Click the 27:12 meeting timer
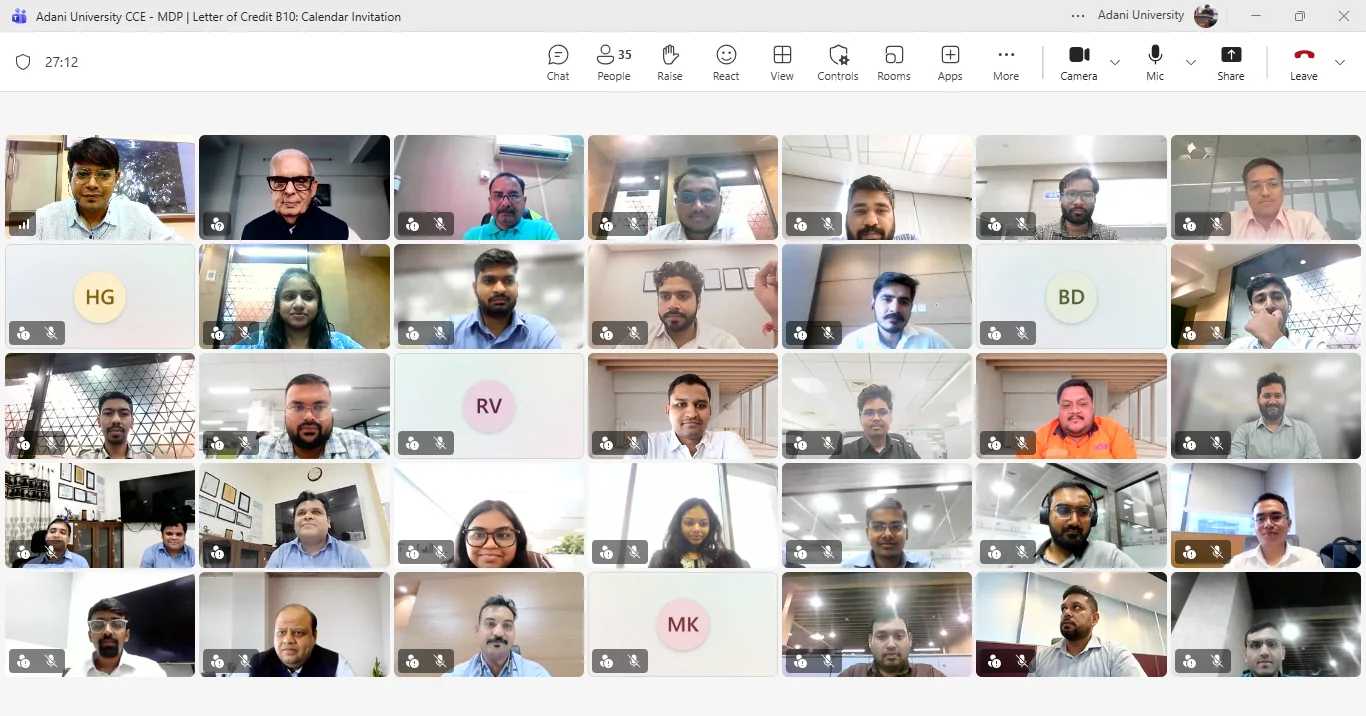 (61, 62)
